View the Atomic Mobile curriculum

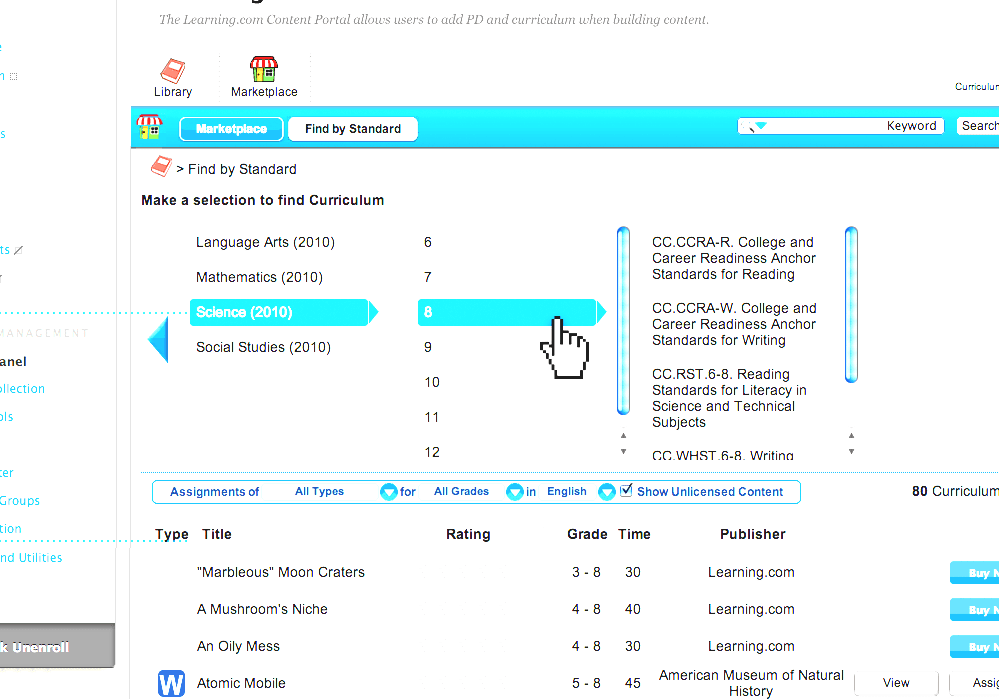[896, 682]
